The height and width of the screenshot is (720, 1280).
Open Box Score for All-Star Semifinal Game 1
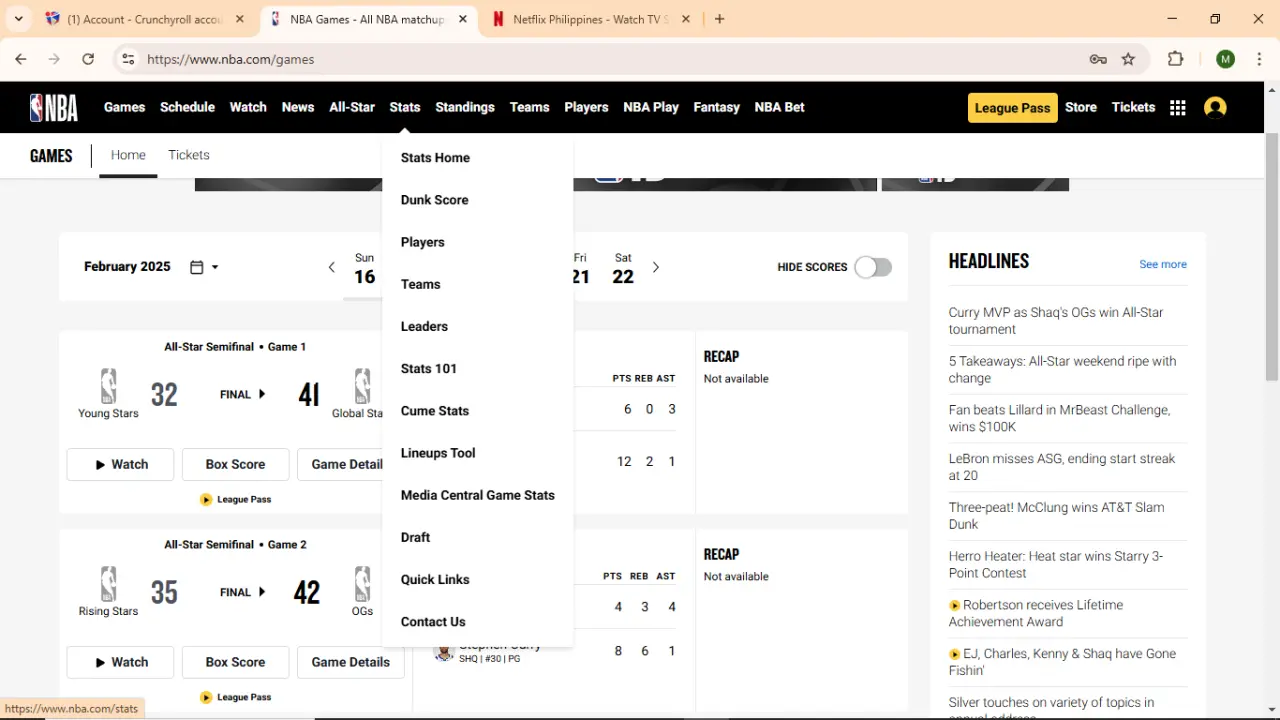(x=235, y=464)
